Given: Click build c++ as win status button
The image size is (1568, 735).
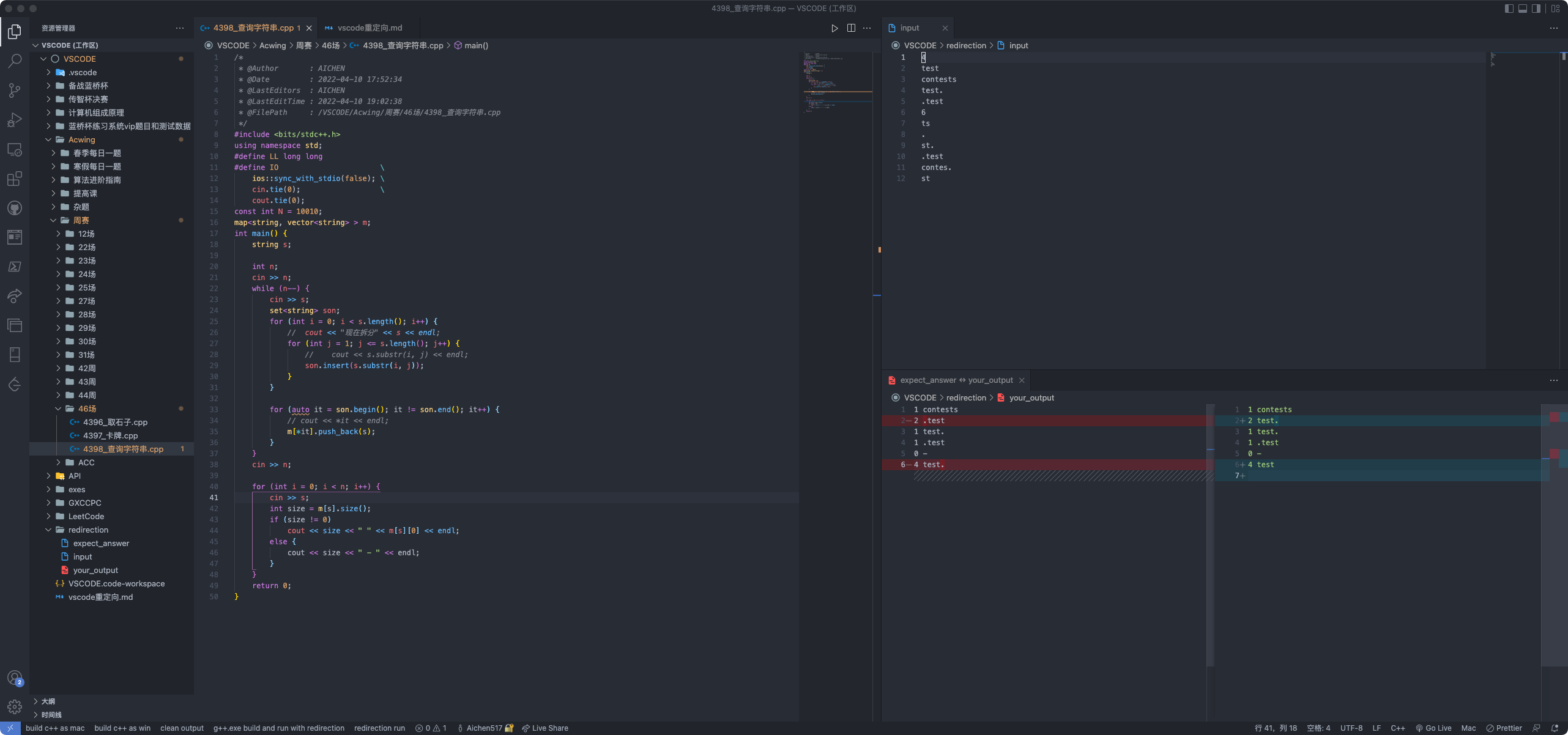Looking at the screenshot, I should 122,728.
